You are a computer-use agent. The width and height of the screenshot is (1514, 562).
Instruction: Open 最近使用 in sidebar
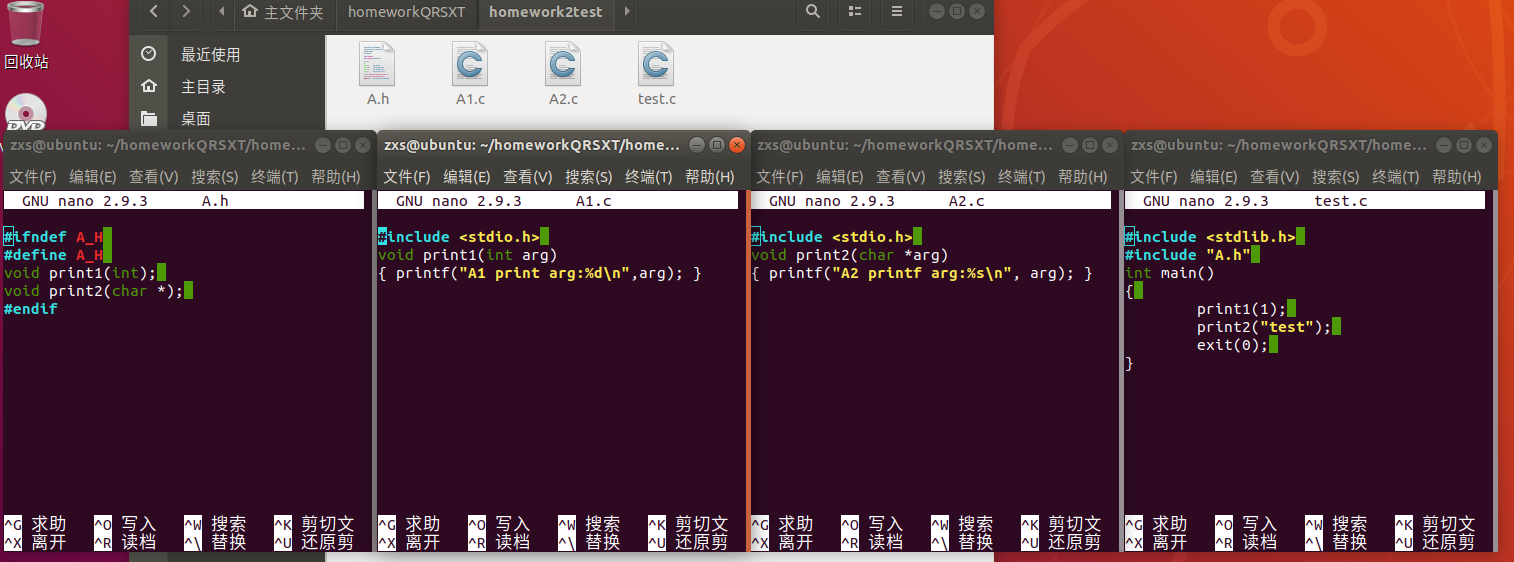click(210, 54)
